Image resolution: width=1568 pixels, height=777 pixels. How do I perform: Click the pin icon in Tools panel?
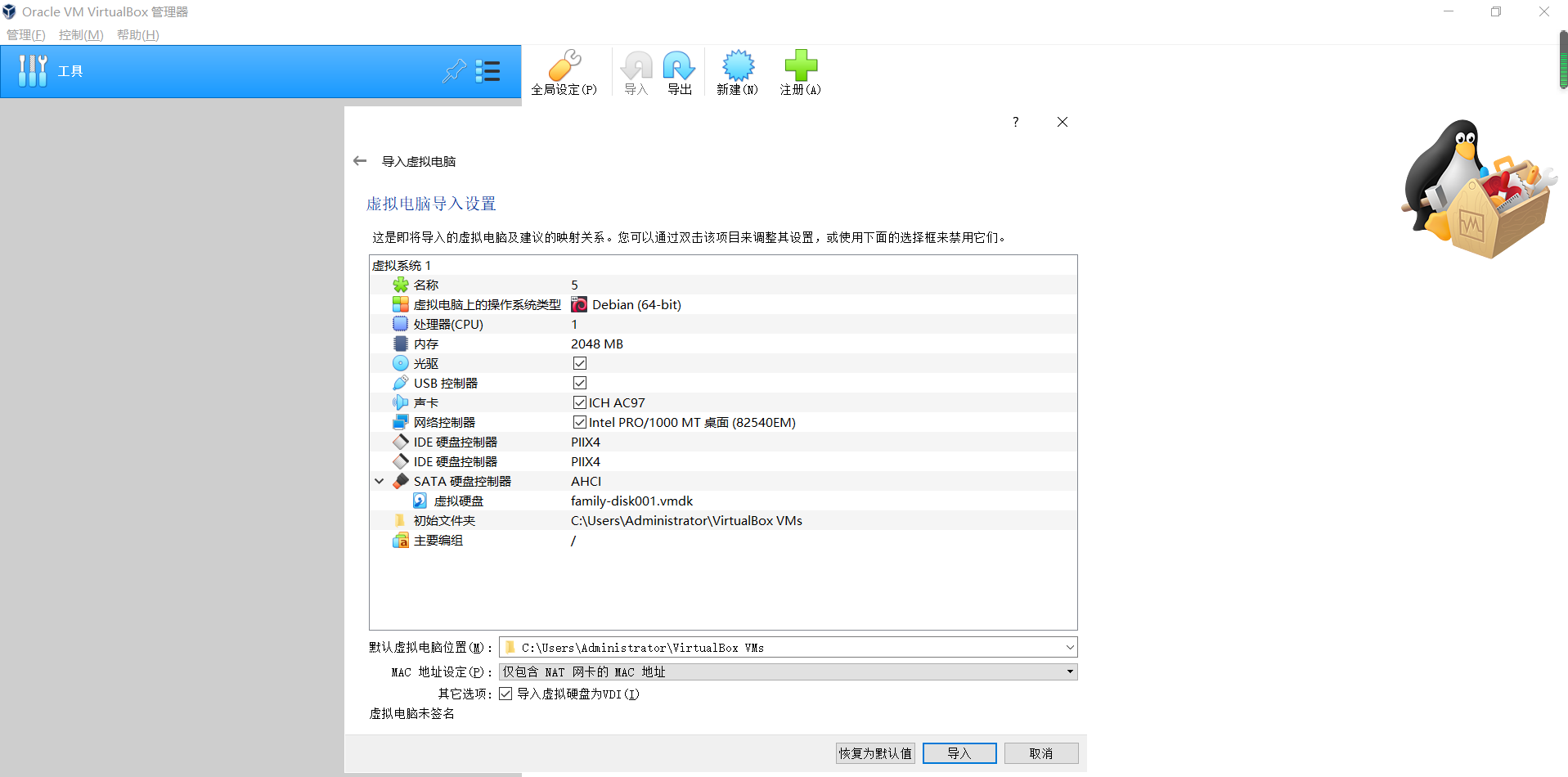[454, 71]
